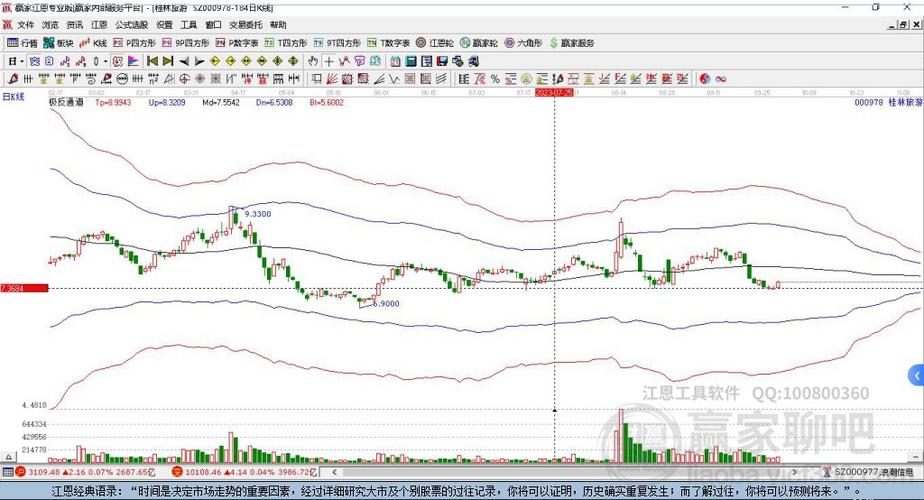Click the teal calculator icon
This screenshot has height=500, width=924.
(411, 61)
